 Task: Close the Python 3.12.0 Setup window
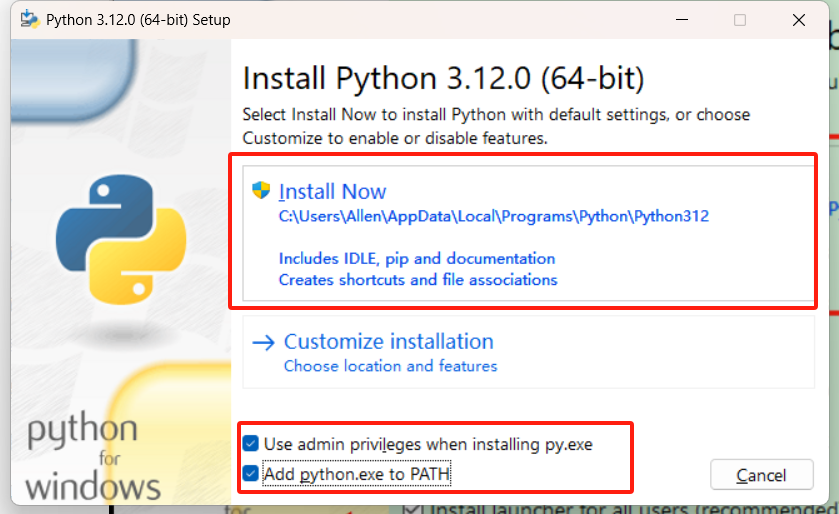click(x=799, y=20)
